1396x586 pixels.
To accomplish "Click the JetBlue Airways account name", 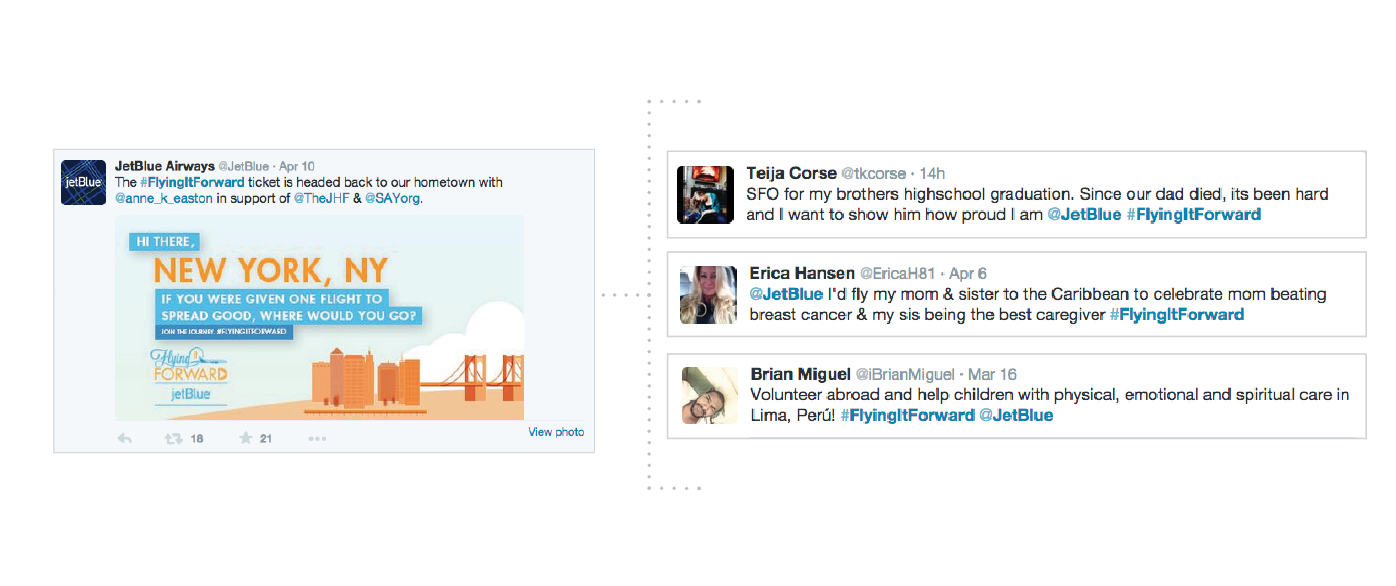I will click(164, 166).
